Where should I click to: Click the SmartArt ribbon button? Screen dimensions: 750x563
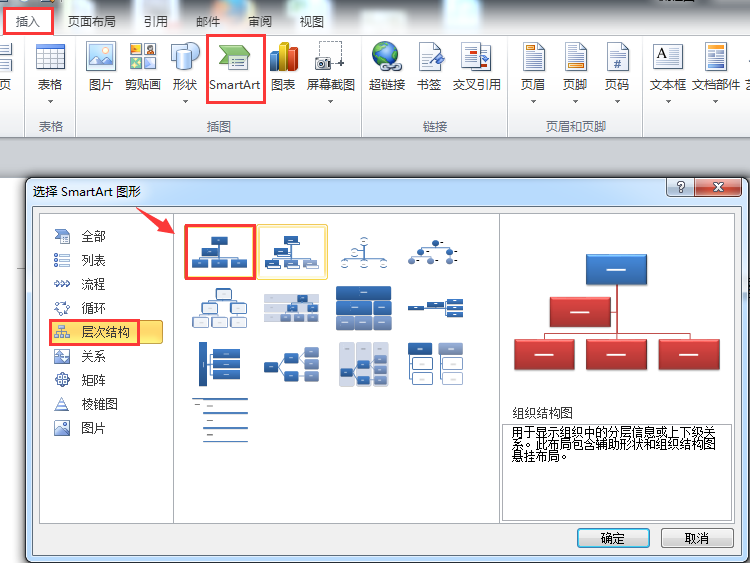pos(235,68)
